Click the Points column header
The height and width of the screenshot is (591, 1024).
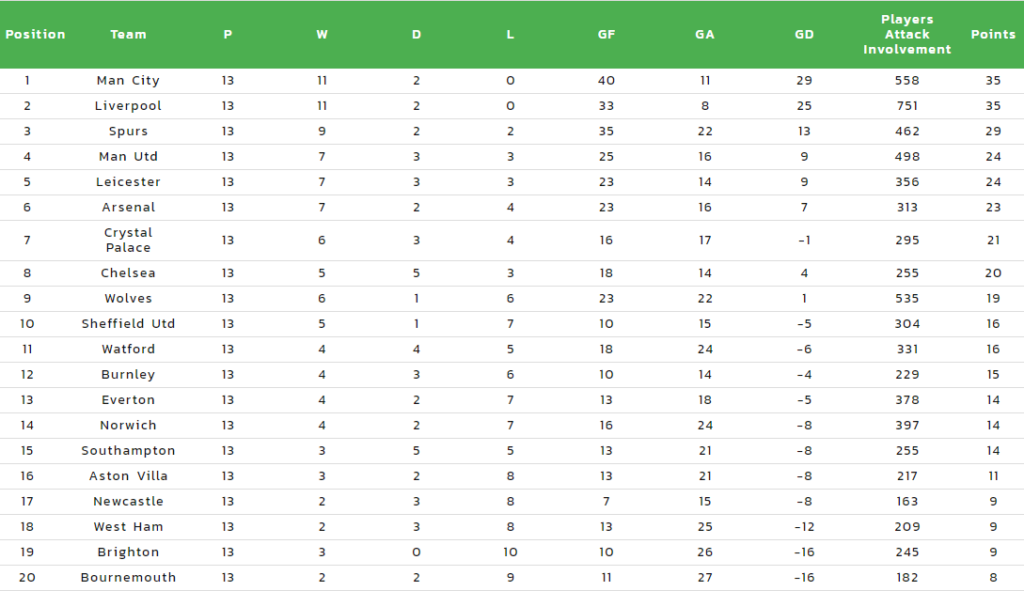pyautogui.click(x=993, y=35)
